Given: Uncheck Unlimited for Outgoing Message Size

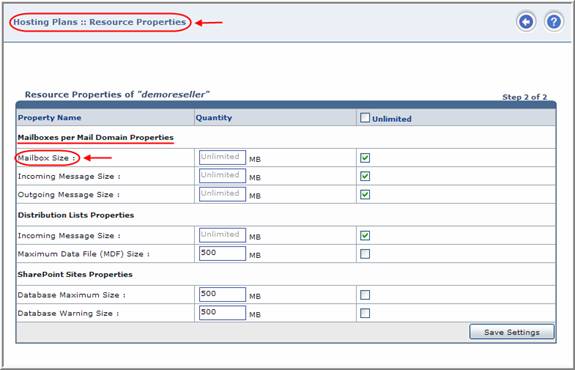Looking at the screenshot, I should pos(365,194).
